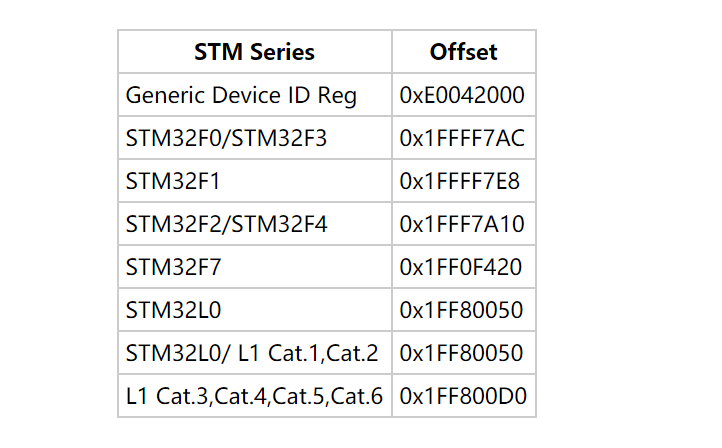Click the word Reg in first row
This screenshot has height=448, width=722.
(x=337, y=96)
